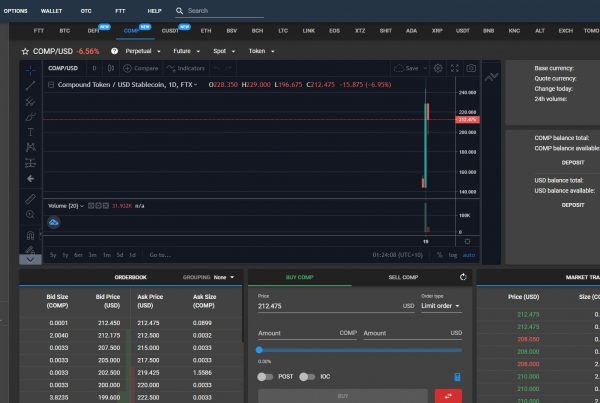The height and width of the screenshot is (403, 600).
Task: Switch to the BTC market tab
Action: pos(65,31)
